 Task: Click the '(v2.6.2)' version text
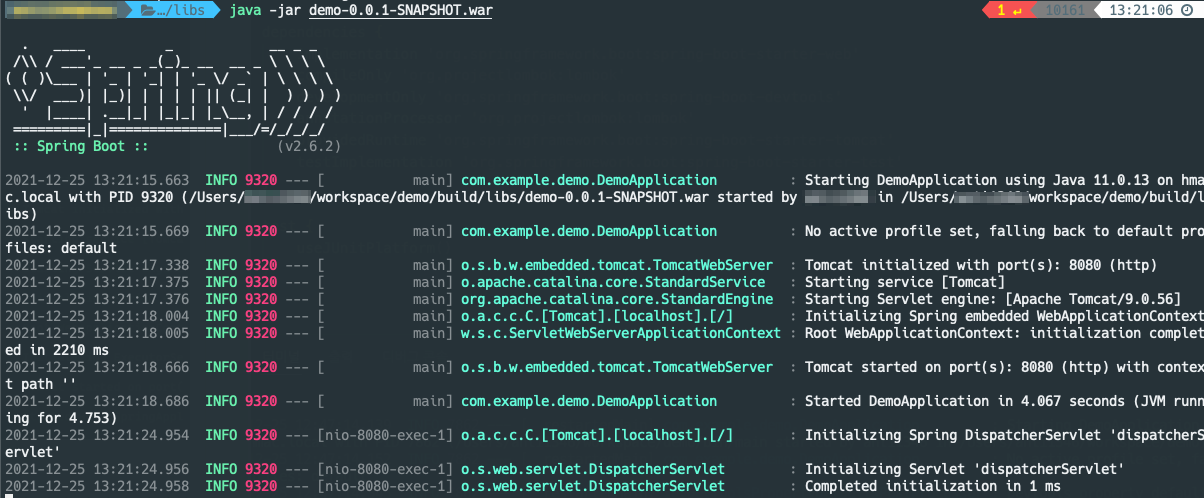coord(310,146)
